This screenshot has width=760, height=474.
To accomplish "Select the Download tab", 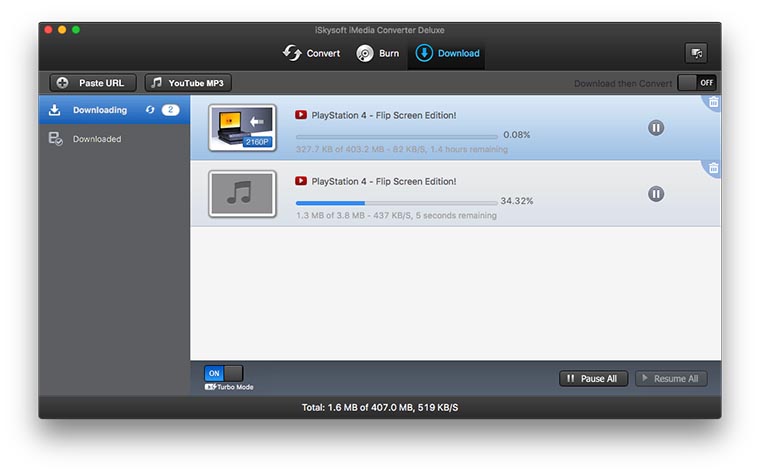I will (446, 53).
